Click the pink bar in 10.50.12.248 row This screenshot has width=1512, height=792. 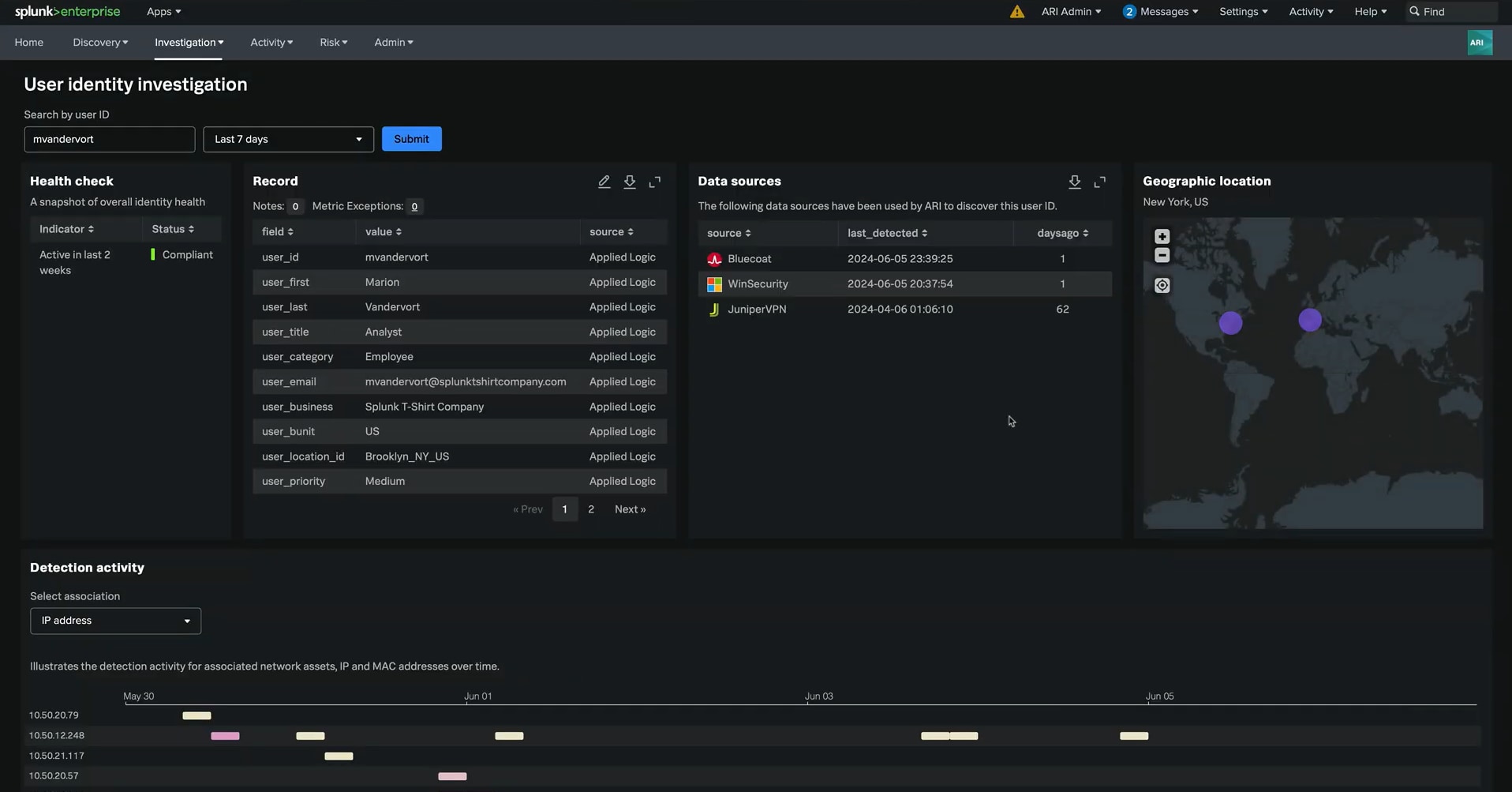tap(225, 736)
